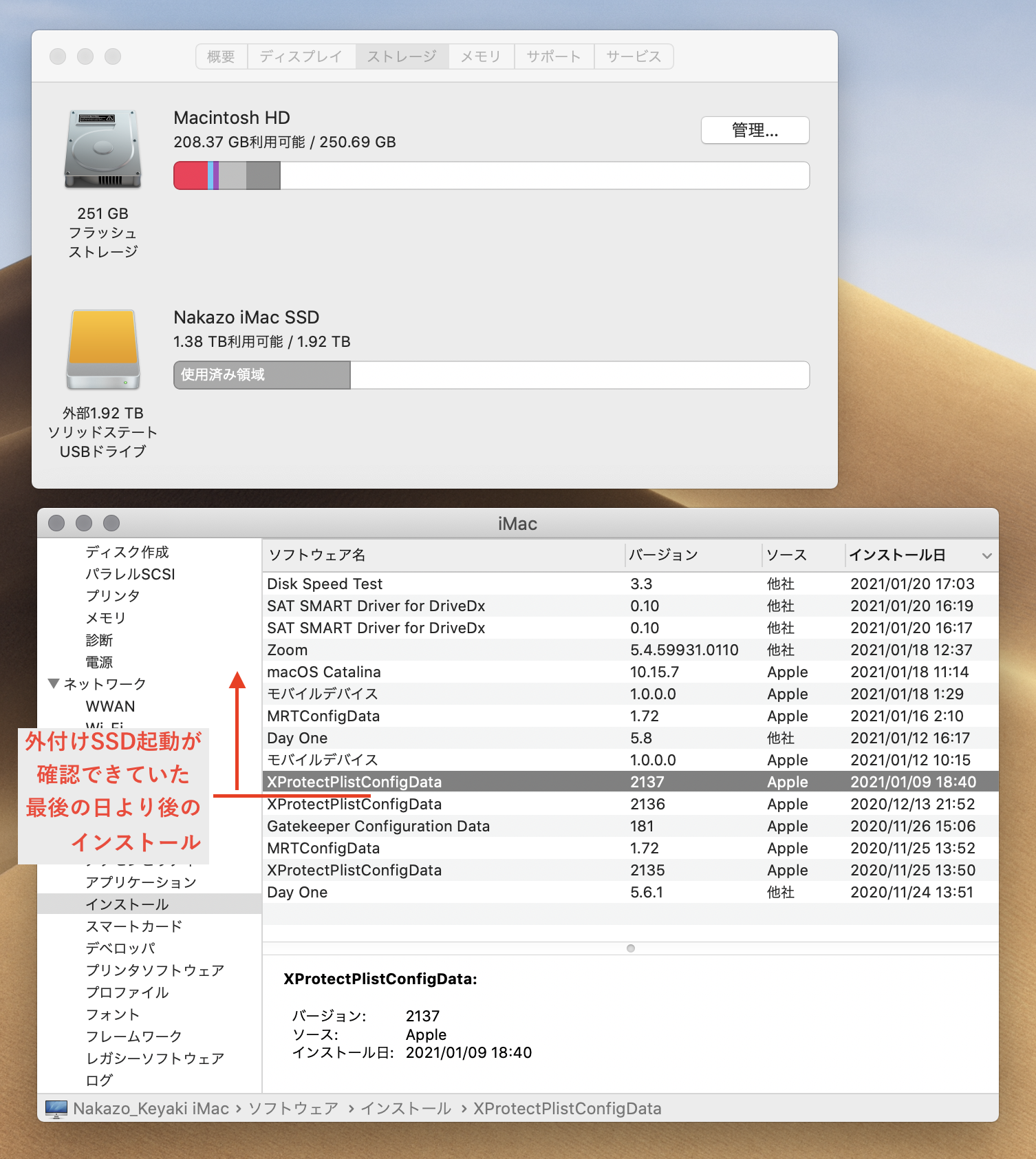Sort by the バージョン column header
Screen dimensions: 1036x1159
tap(693, 555)
